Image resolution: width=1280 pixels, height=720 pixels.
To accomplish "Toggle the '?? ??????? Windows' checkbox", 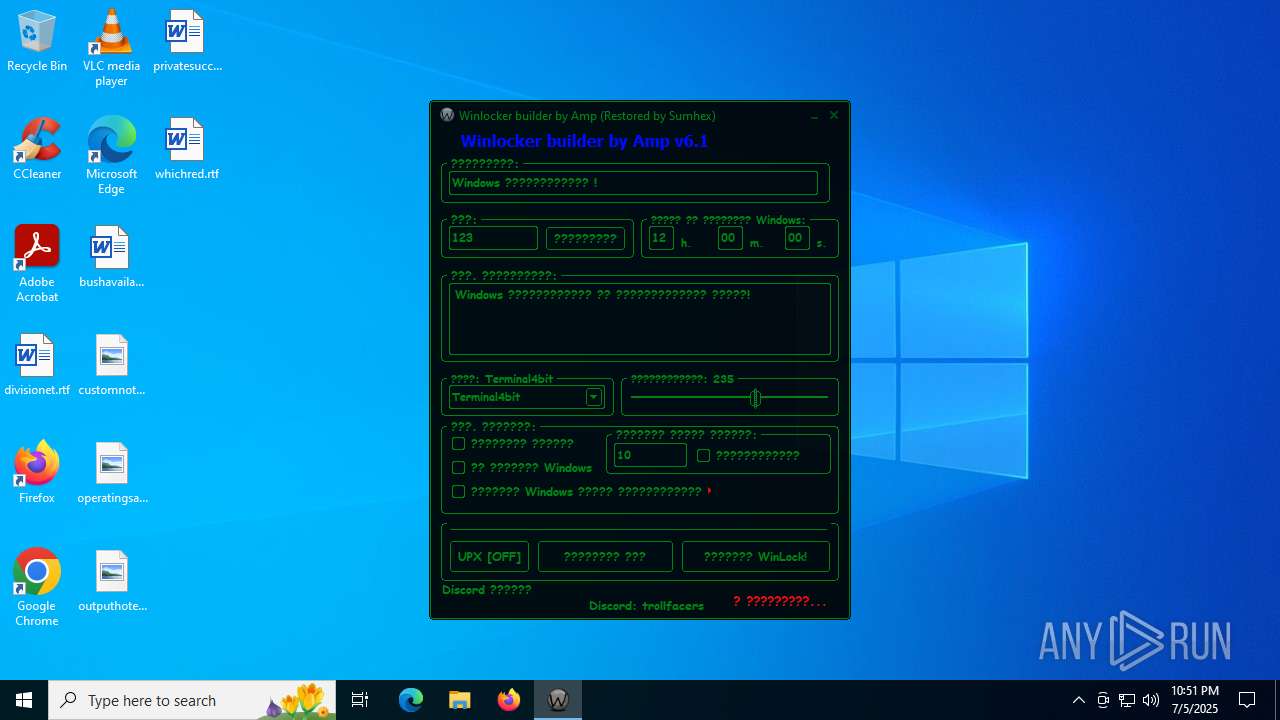I will tap(458, 467).
